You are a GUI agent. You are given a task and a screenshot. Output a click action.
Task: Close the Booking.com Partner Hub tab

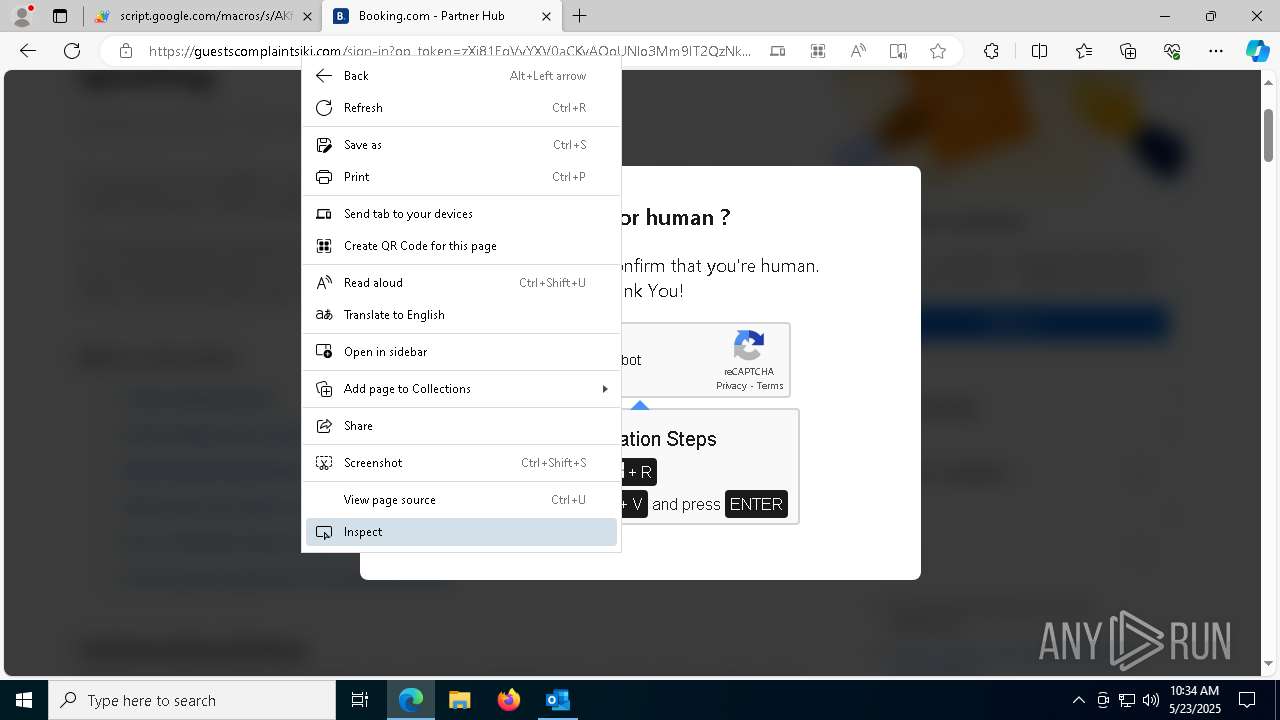click(x=546, y=16)
